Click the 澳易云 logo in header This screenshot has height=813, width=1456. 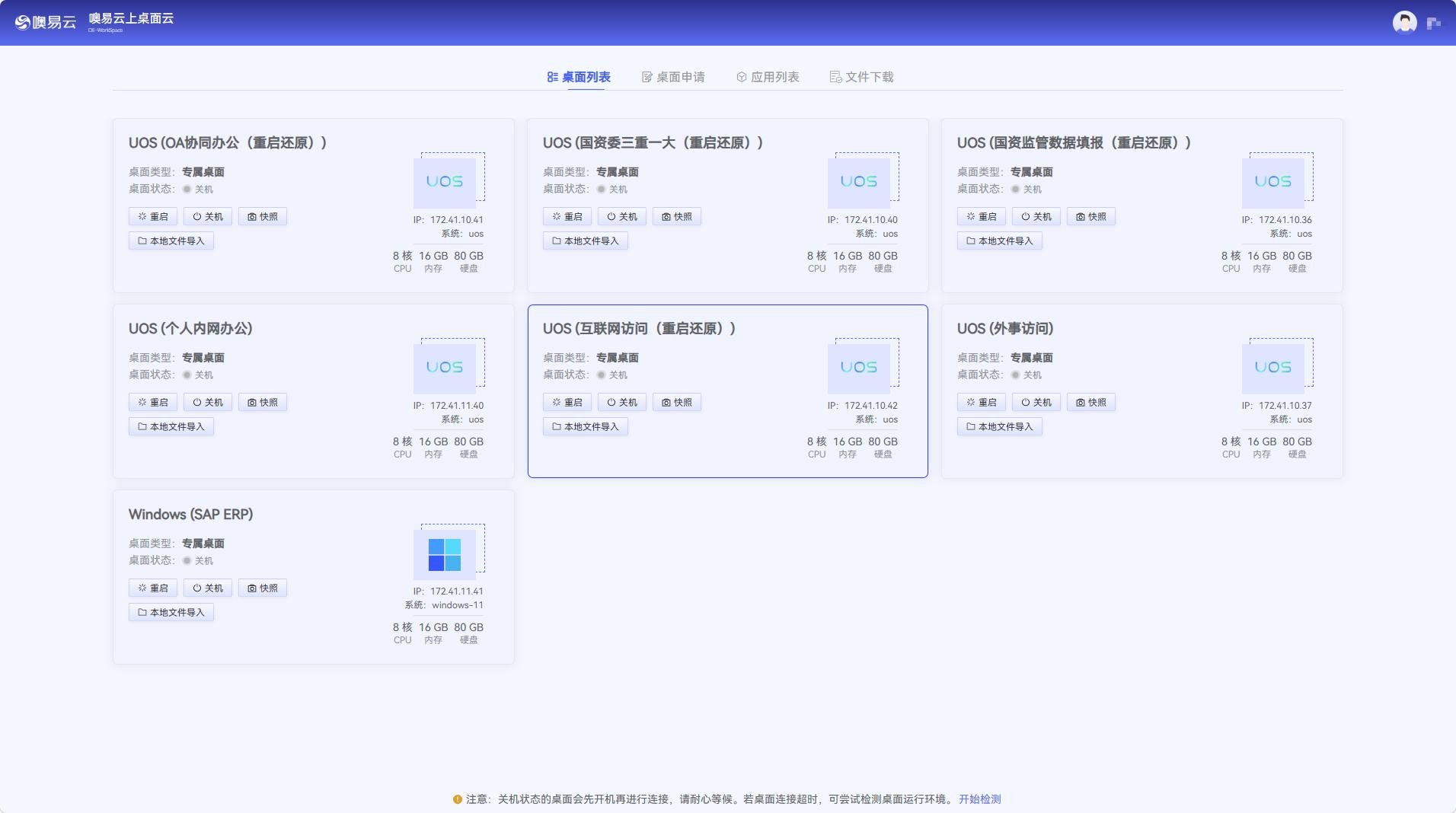46,23
